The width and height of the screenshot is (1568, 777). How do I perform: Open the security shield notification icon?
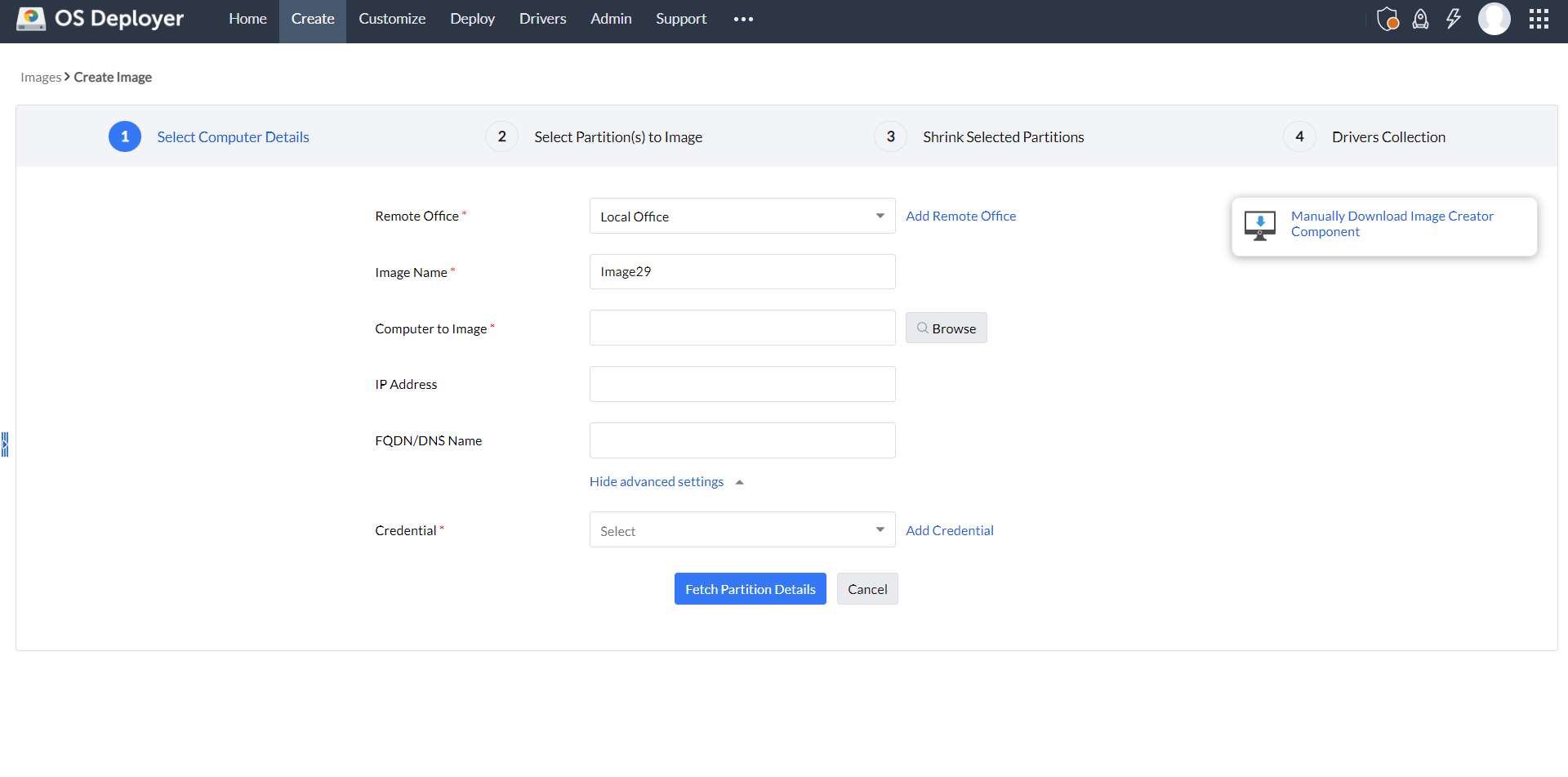click(1388, 19)
